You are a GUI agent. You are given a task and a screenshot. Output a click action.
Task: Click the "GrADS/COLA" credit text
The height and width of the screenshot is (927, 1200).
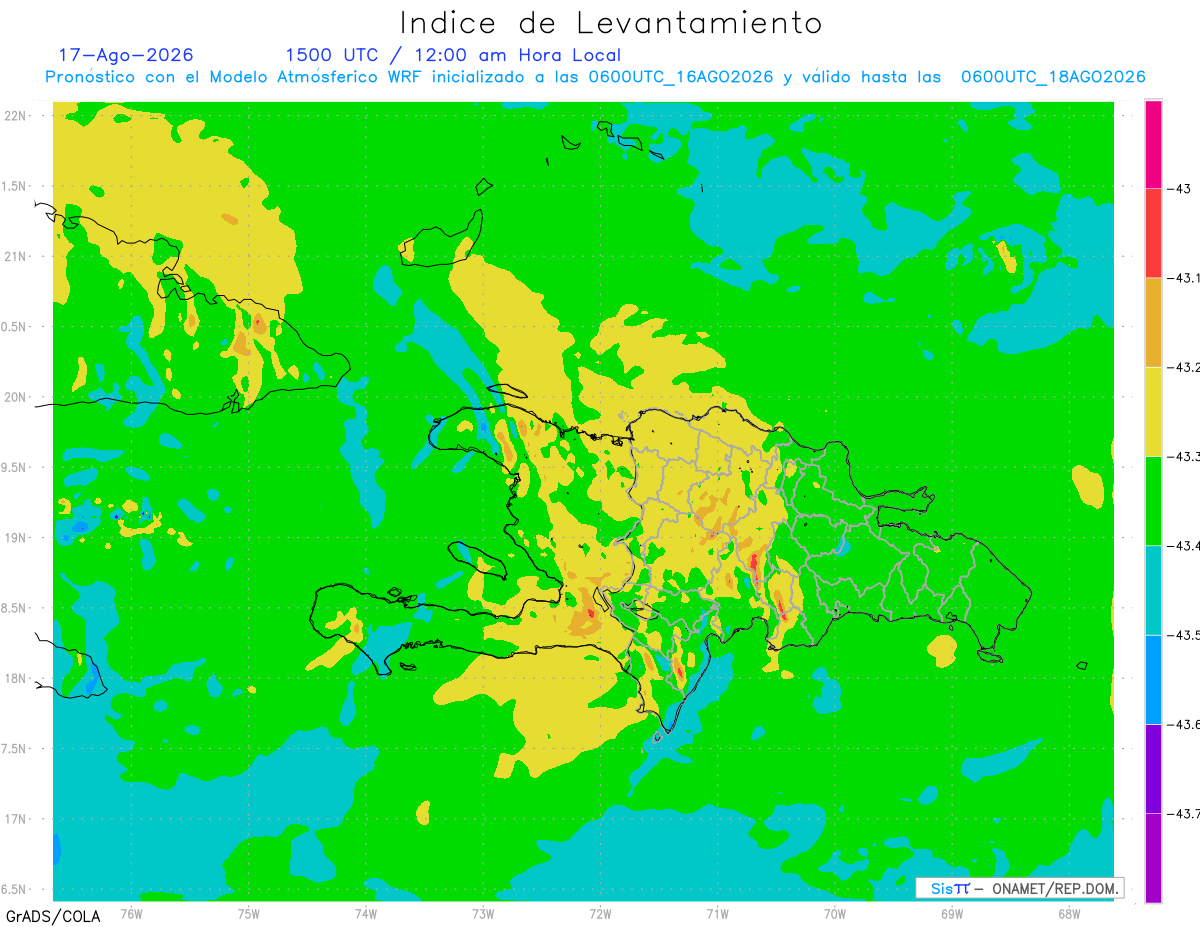(51, 916)
